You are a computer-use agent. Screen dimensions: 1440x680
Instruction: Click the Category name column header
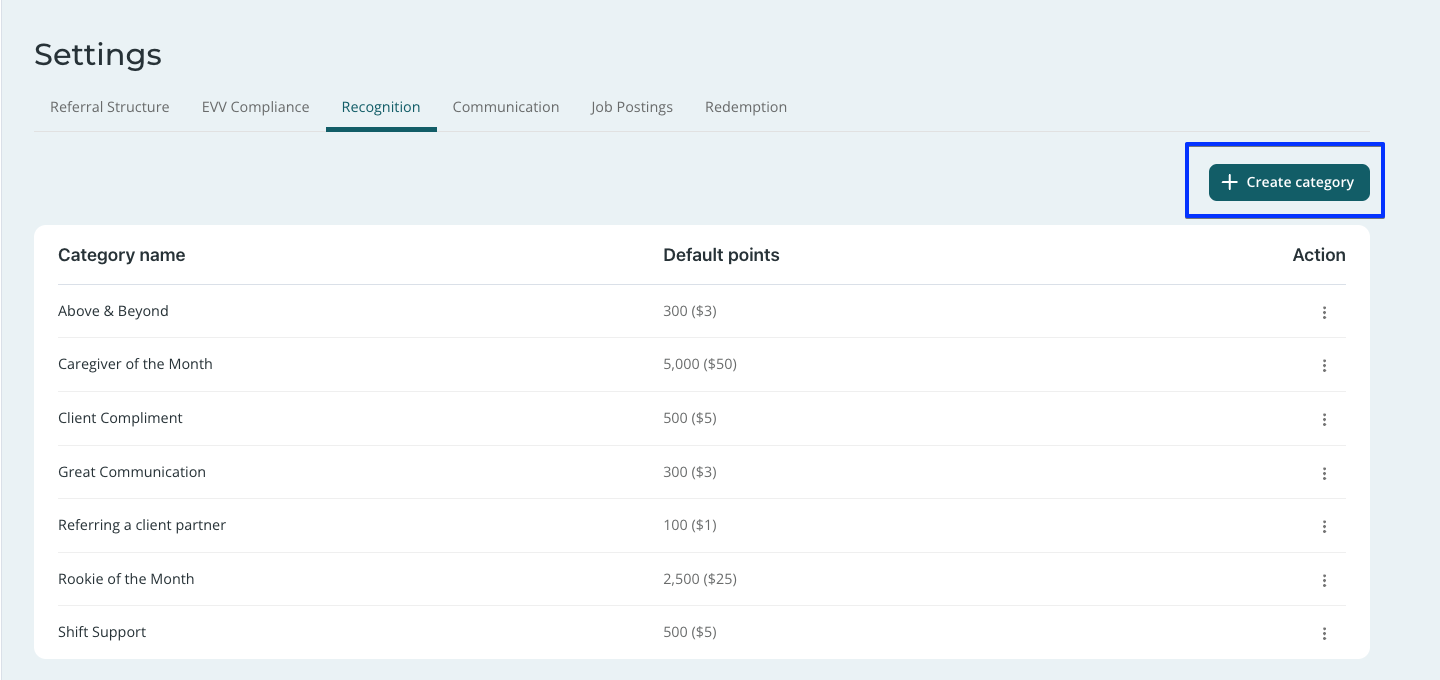(x=122, y=255)
